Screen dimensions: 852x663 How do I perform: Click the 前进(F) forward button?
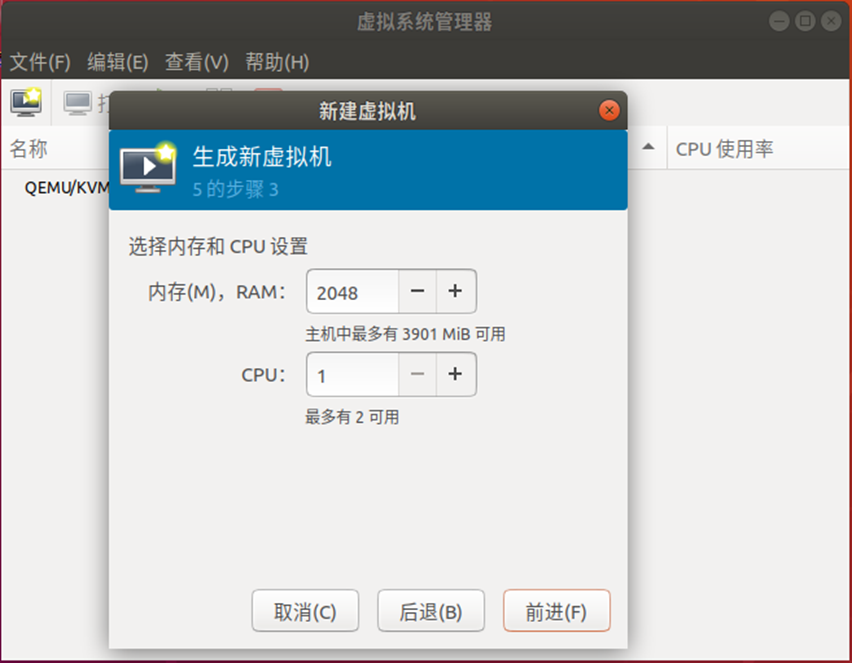click(557, 611)
